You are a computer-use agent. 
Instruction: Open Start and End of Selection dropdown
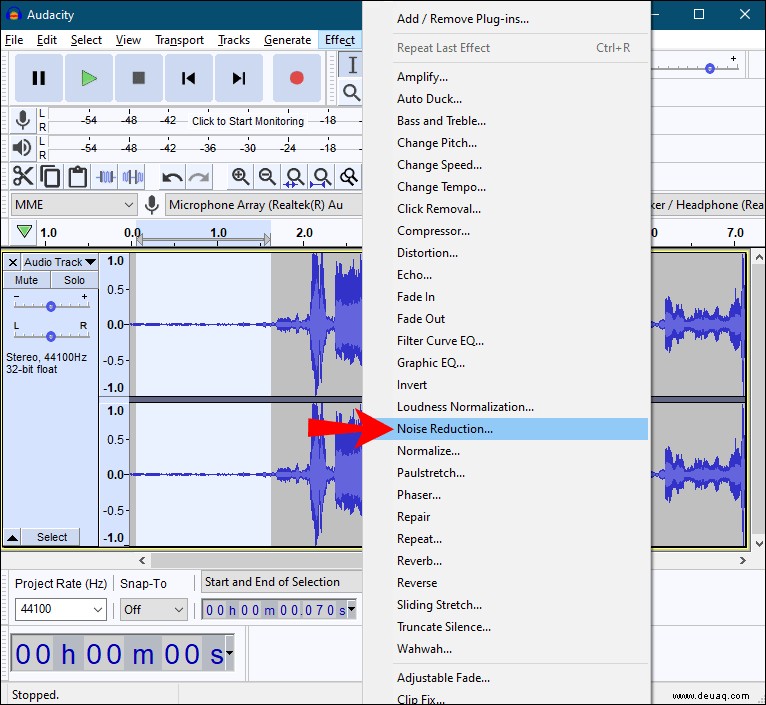point(281,582)
